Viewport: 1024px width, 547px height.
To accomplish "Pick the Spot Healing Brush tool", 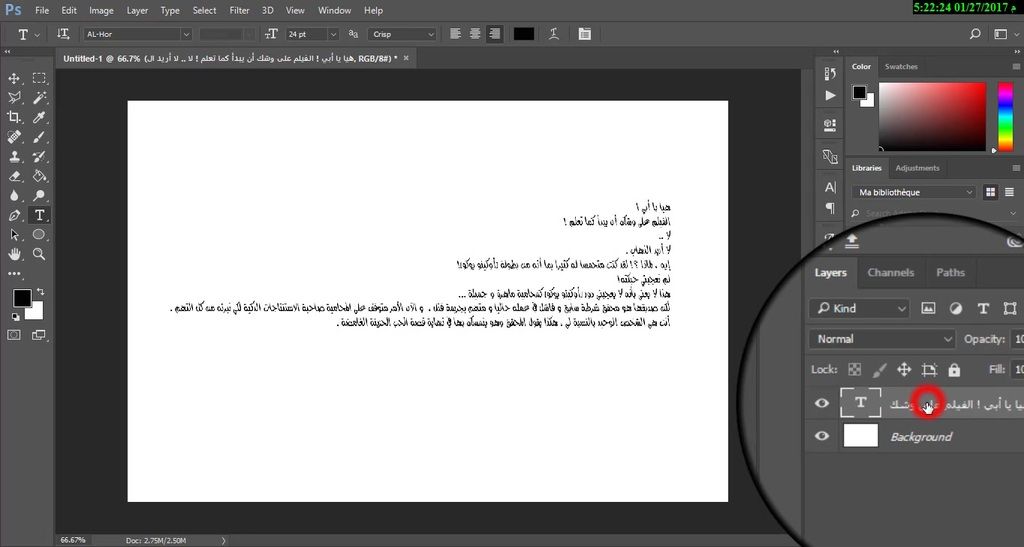I will [14, 137].
